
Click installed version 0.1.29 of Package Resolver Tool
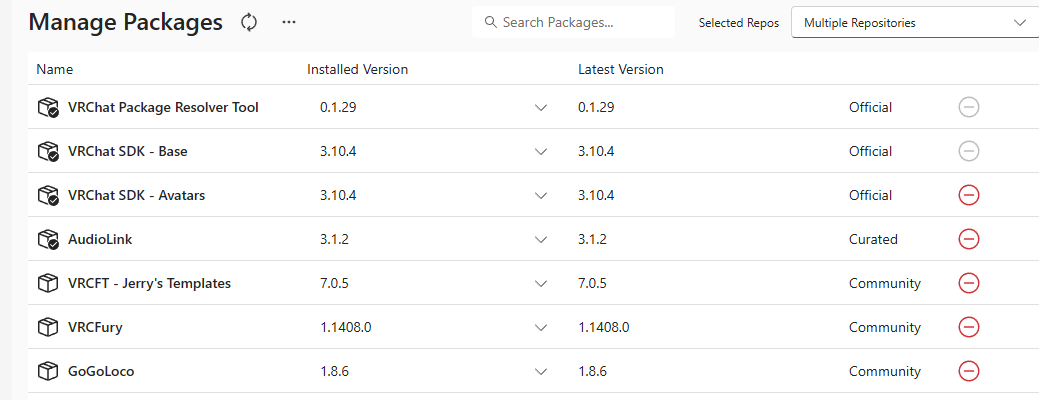tap(338, 107)
